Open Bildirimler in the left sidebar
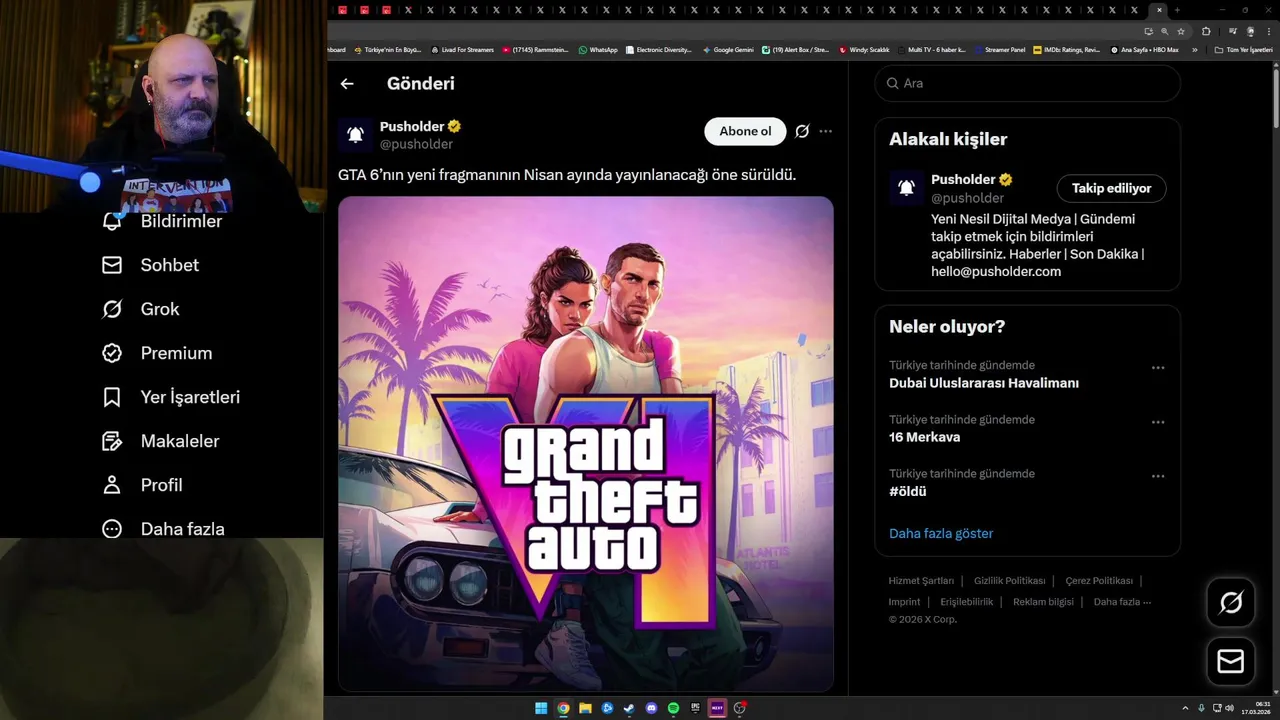The width and height of the screenshot is (1280, 720). pos(161,221)
